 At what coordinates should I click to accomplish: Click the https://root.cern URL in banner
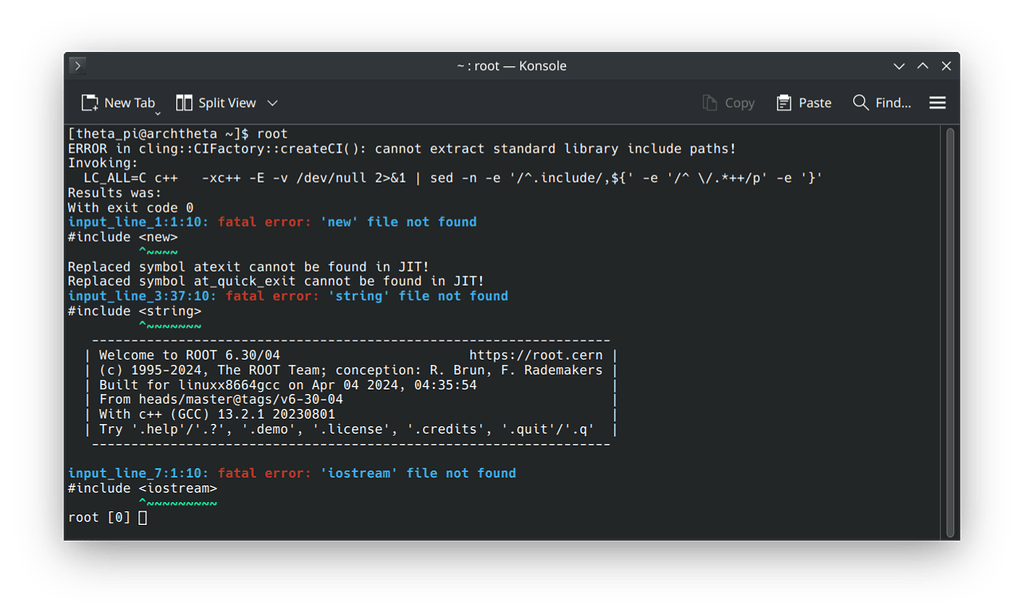click(539, 355)
